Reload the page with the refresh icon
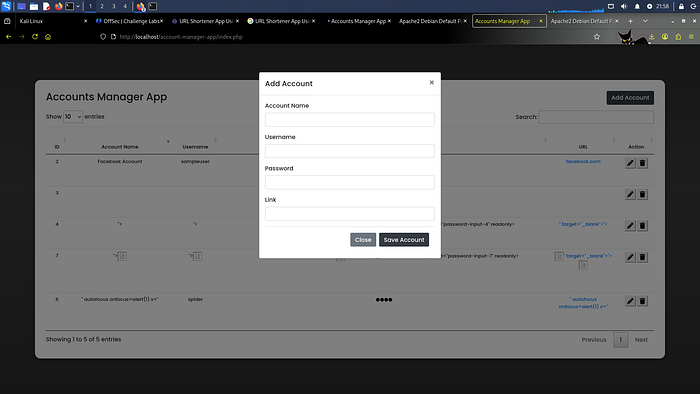 coord(35,37)
